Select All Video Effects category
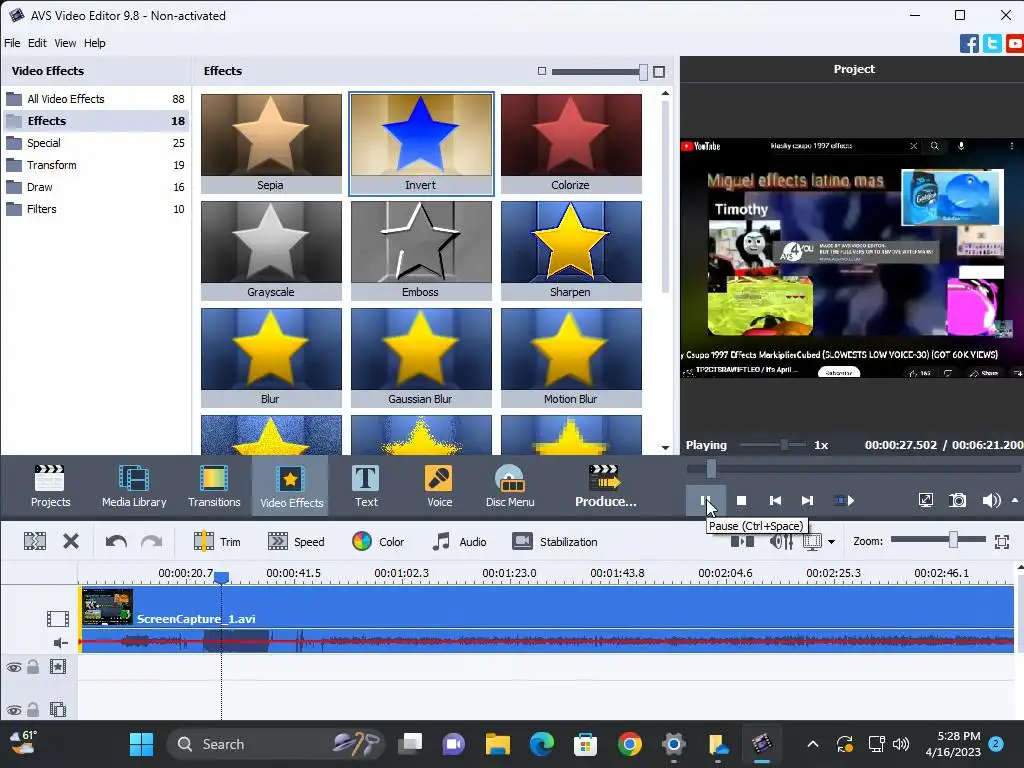The height and width of the screenshot is (768, 1024). pyautogui.click(x=95, y=99)
